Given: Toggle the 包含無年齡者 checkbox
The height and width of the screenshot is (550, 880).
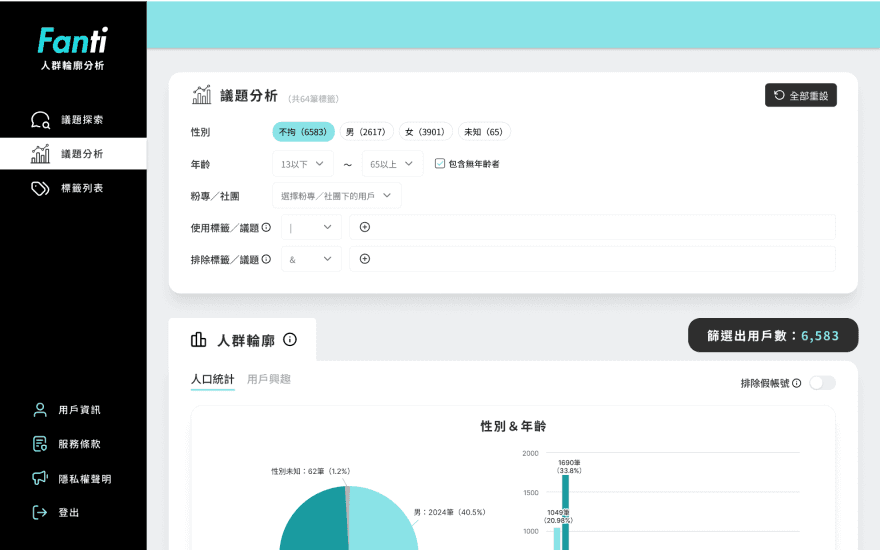Looking at the screenshot, I should (440, 163).
